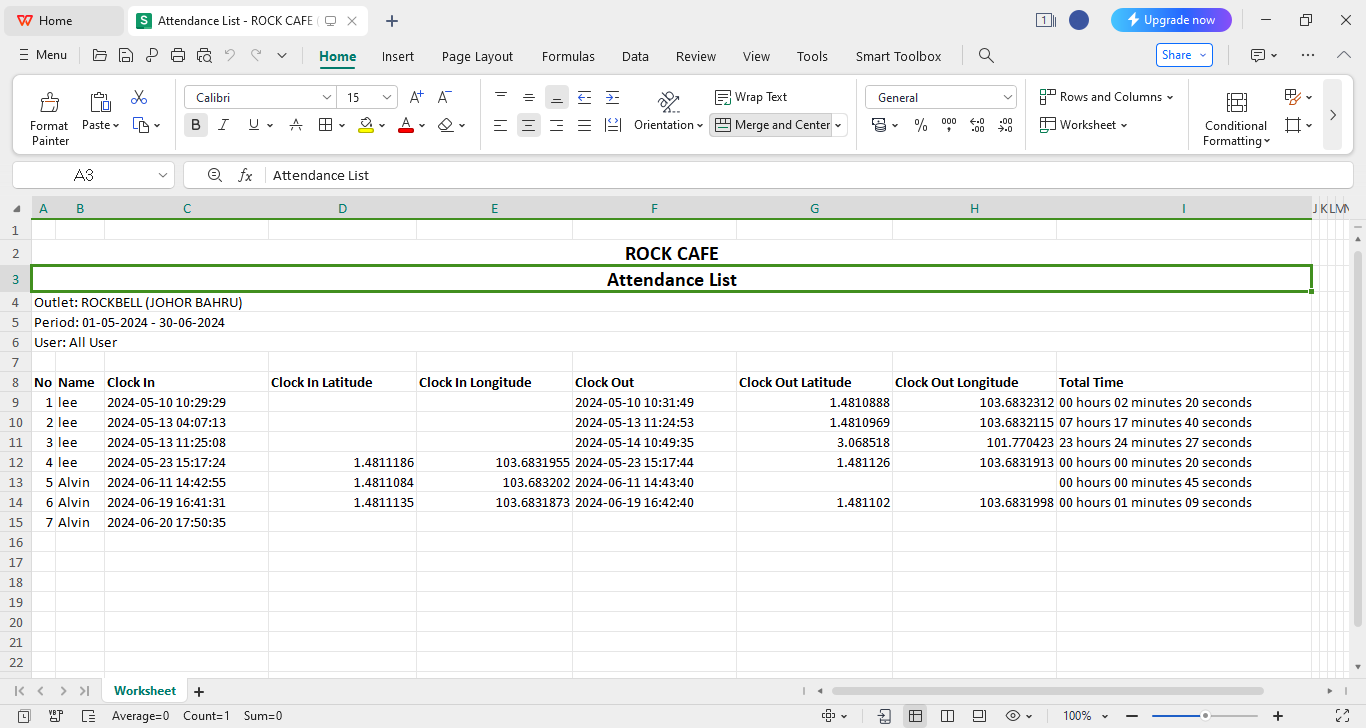The width and height of the screenshot is (1366, 728).
Task: Click the zoom dialog fx insert function icon
Action: point(245,175)
